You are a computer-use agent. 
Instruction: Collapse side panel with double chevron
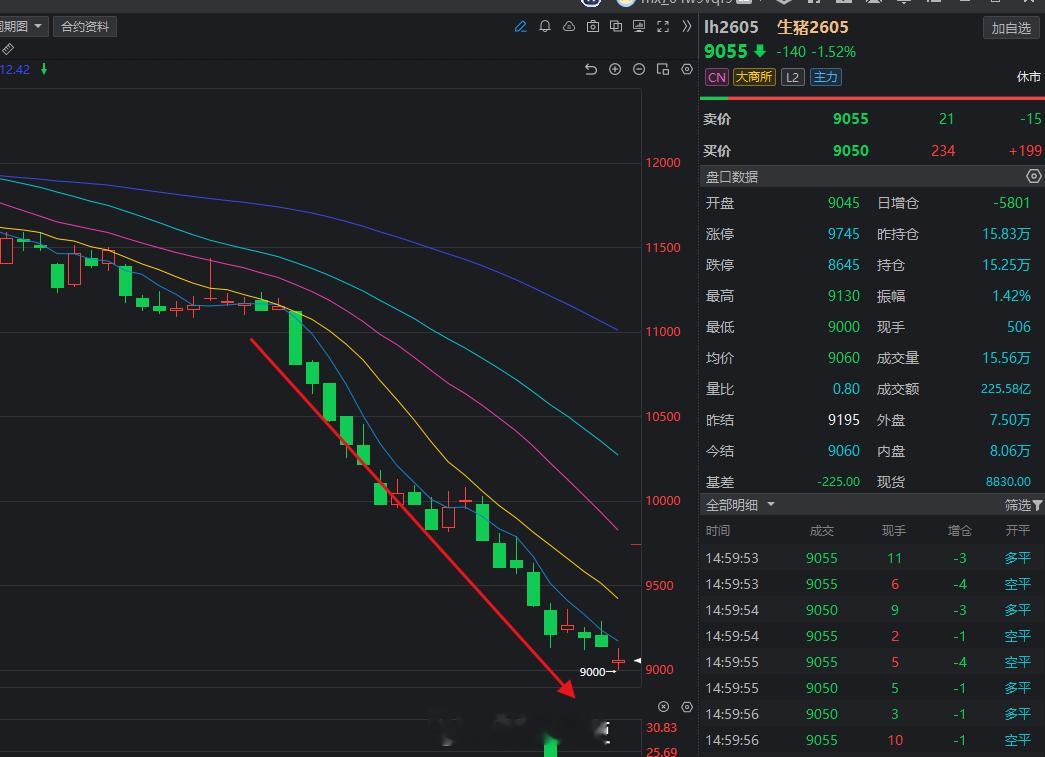pos(686,27)
